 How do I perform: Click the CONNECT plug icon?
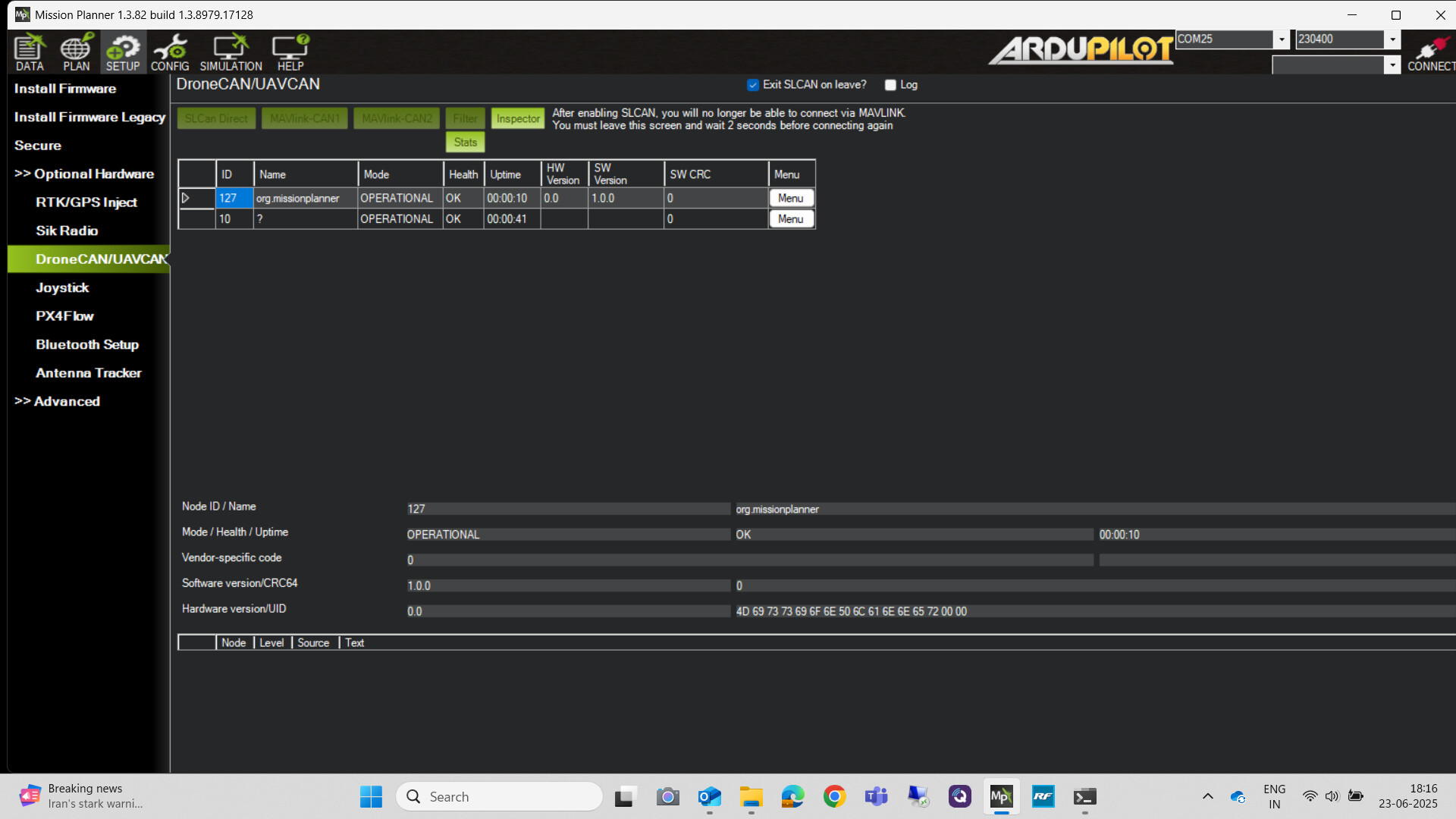pos(1430,52)
